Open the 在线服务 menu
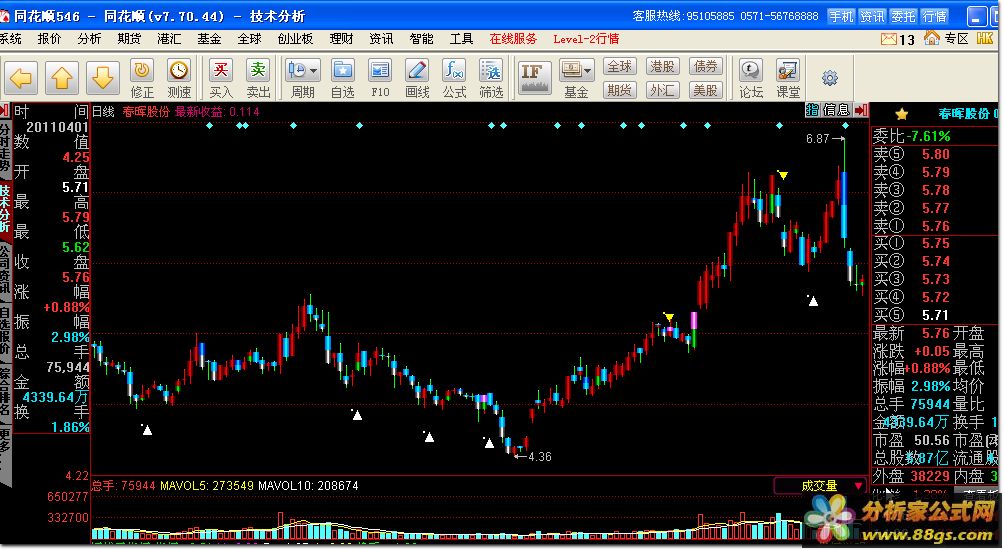The image size is (1004, 550). [x=514, y=39]
